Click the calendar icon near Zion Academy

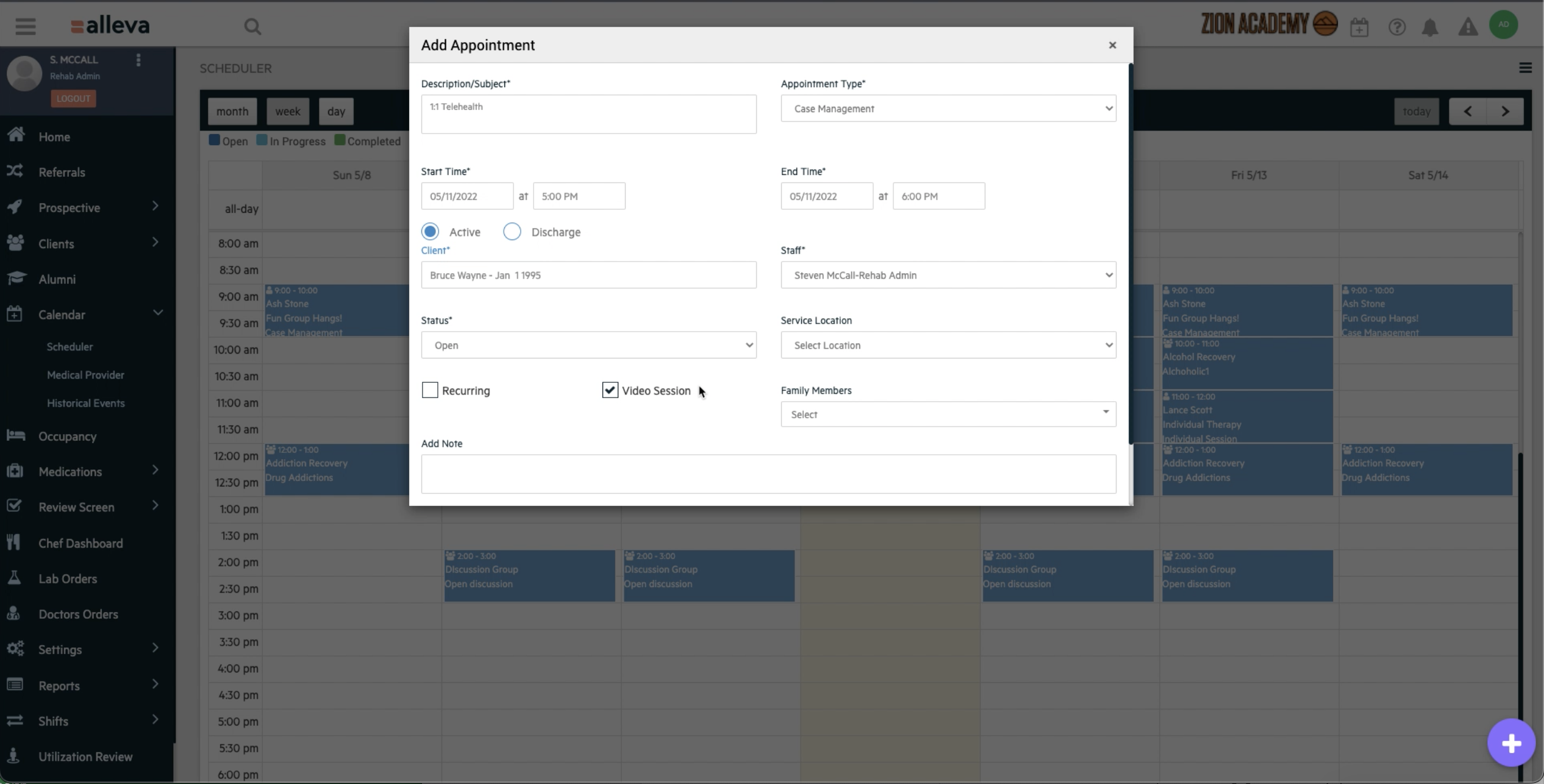pos(1360,26)
